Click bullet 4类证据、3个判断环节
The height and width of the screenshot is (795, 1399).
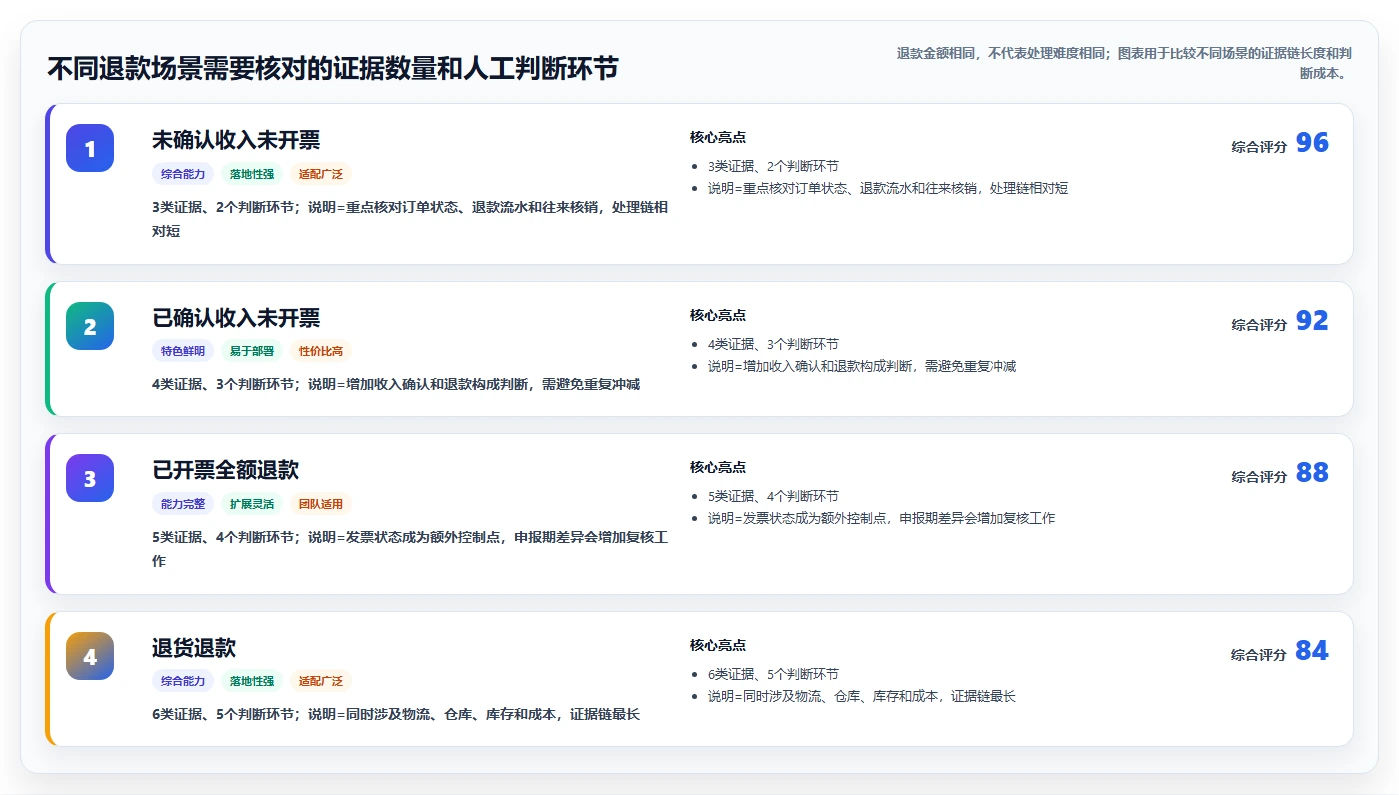(x=773, y=344)
